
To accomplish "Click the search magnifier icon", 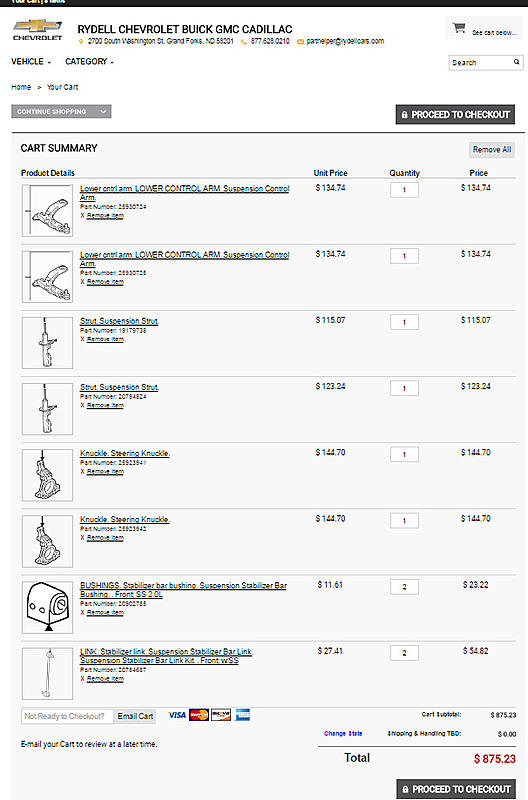I will click(516, 62).
